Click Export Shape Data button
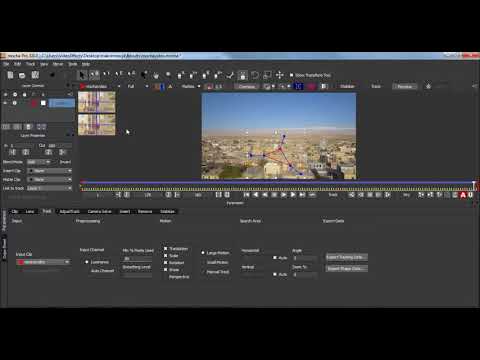480x360 pixels. [347, 269]
